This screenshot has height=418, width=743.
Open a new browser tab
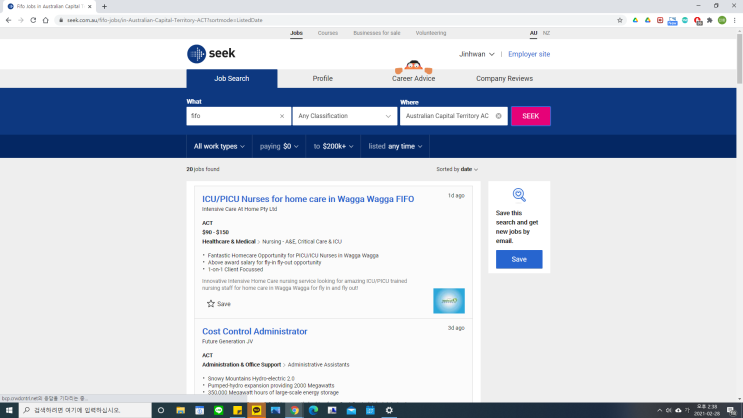104,7
